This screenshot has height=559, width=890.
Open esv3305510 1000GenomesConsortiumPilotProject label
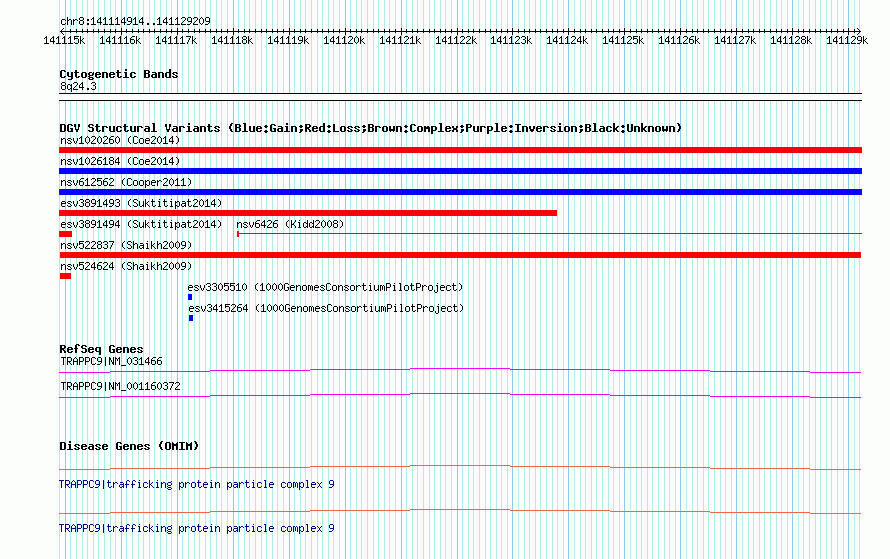[325, 287]
